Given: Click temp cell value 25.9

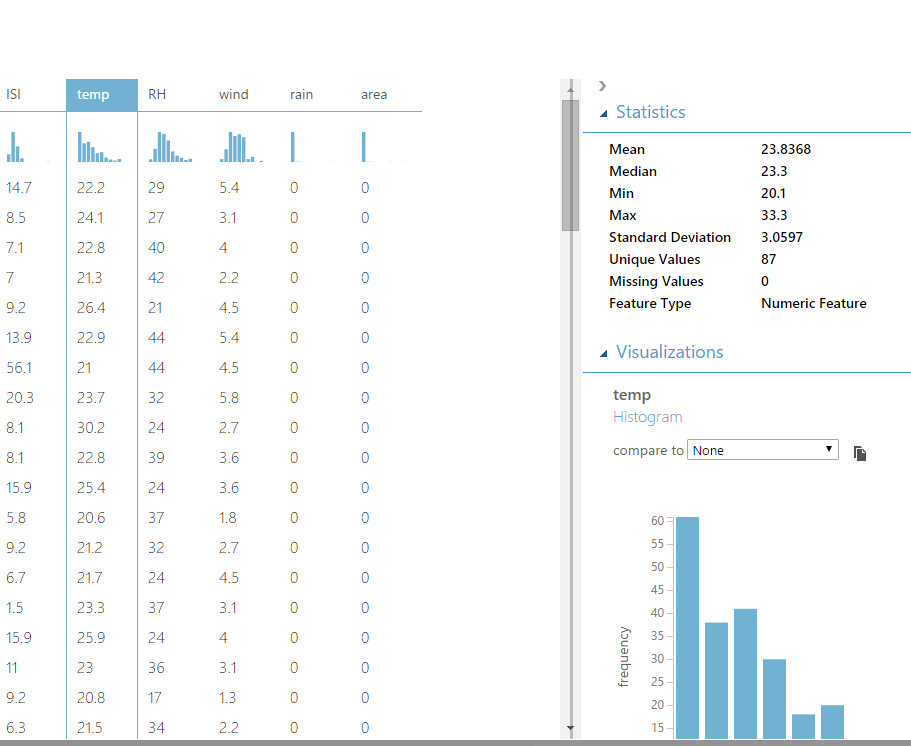Looking at the screenshot, I should 91,638.
